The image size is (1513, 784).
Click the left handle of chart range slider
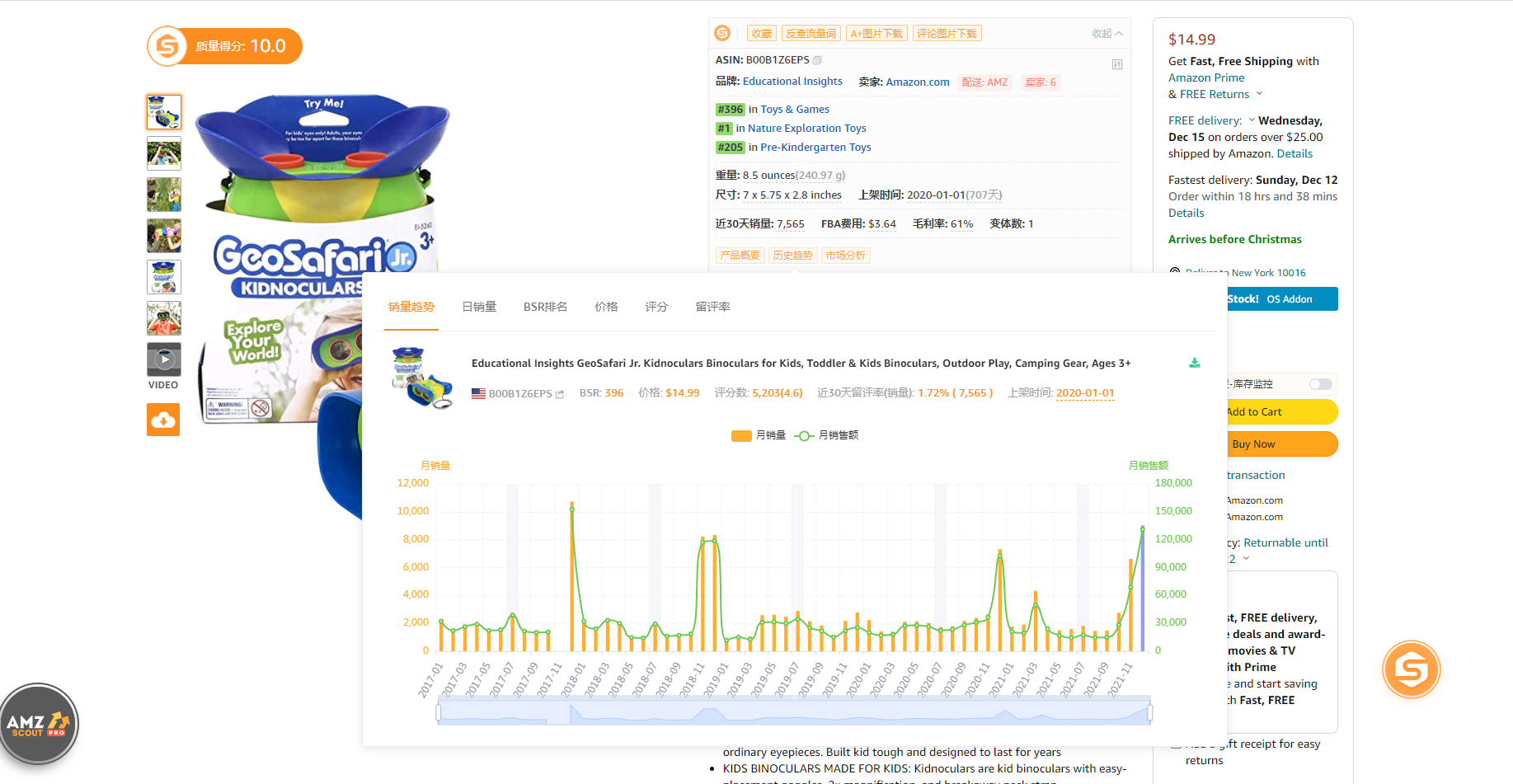click(439, 712)
